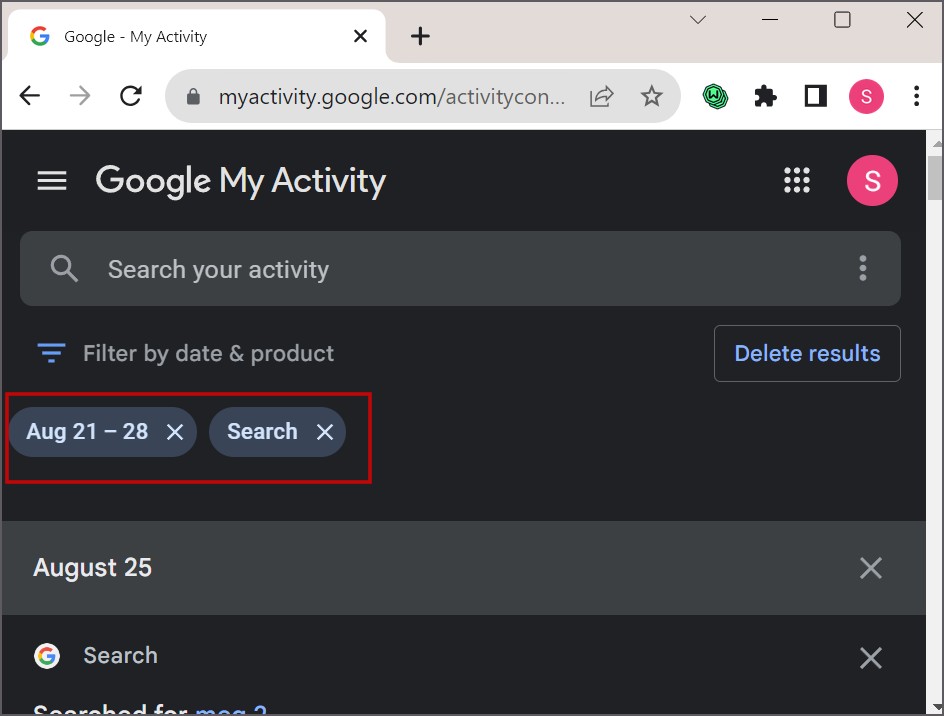Open more options in activity search bar
944x716 pixels.
click(863, 268)
